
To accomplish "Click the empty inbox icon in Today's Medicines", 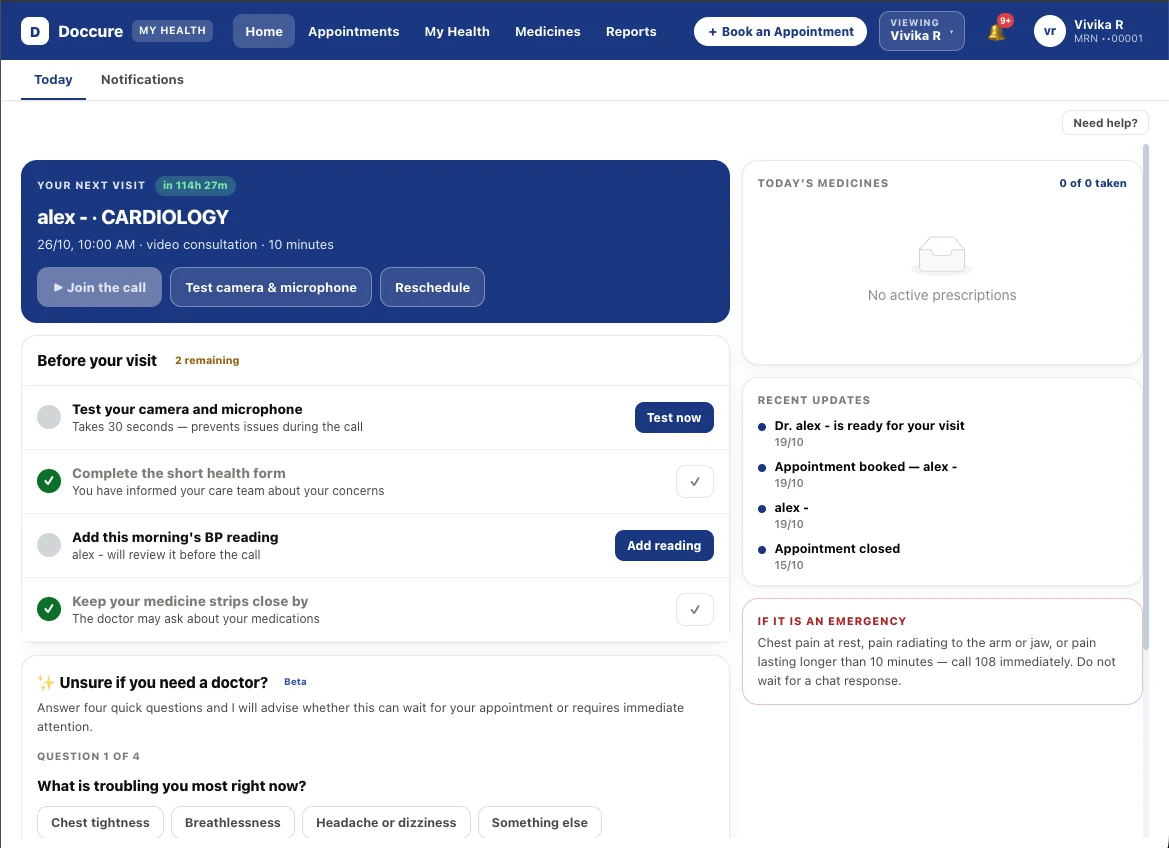I will (942, 254).
